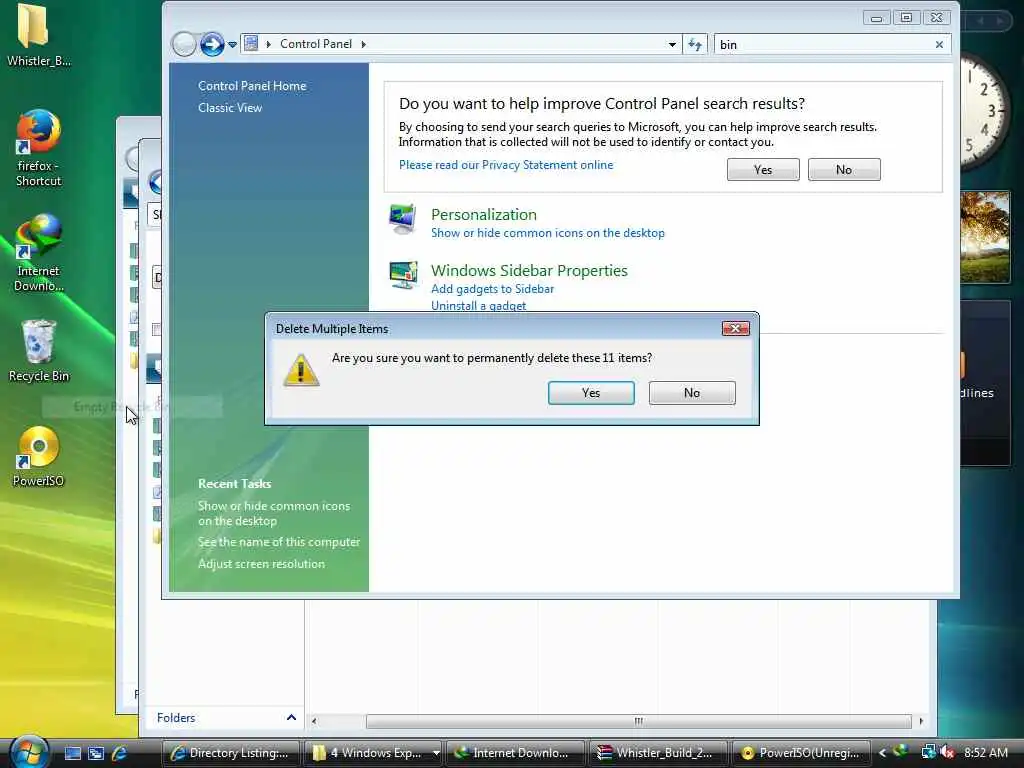
Task: Click the horizontal scrollbar thumb in Explorer
Action: 638,721
